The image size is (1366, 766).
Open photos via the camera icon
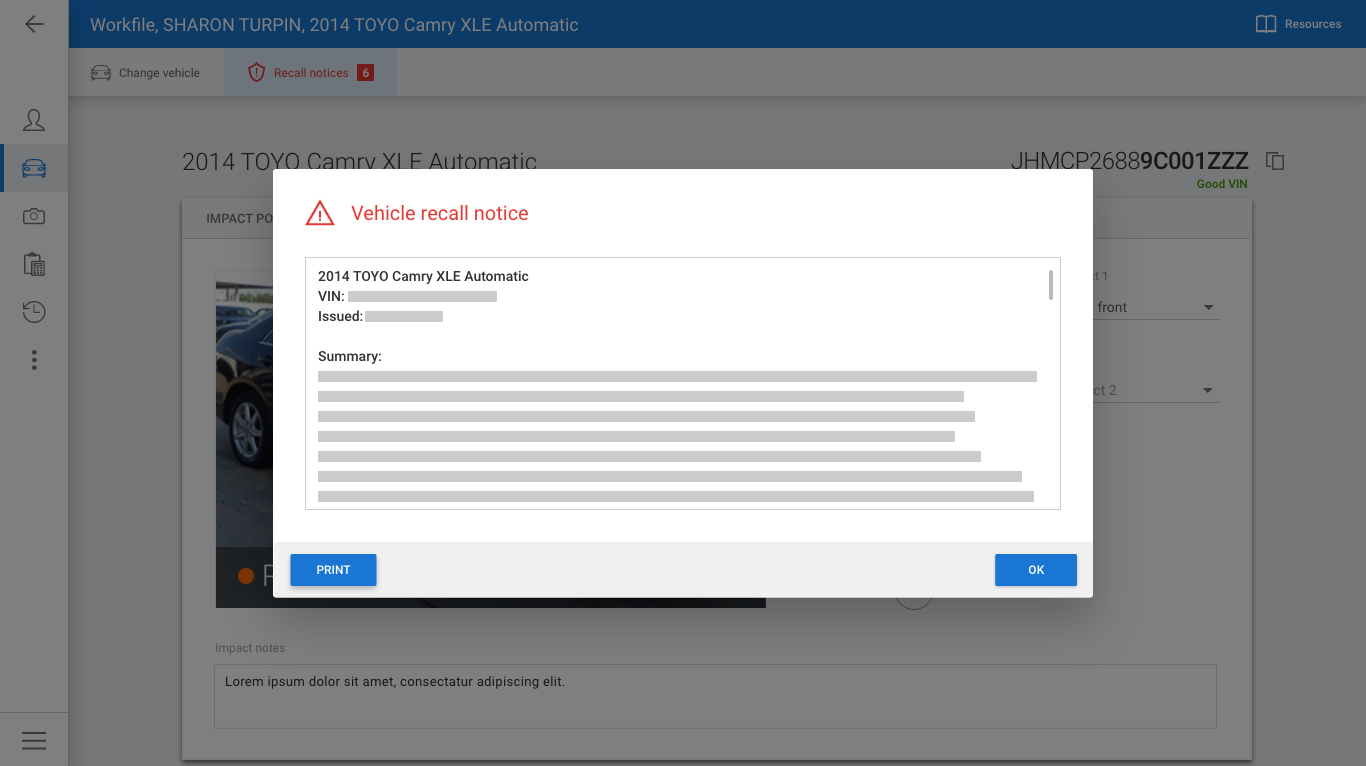(x=34, y=215)
